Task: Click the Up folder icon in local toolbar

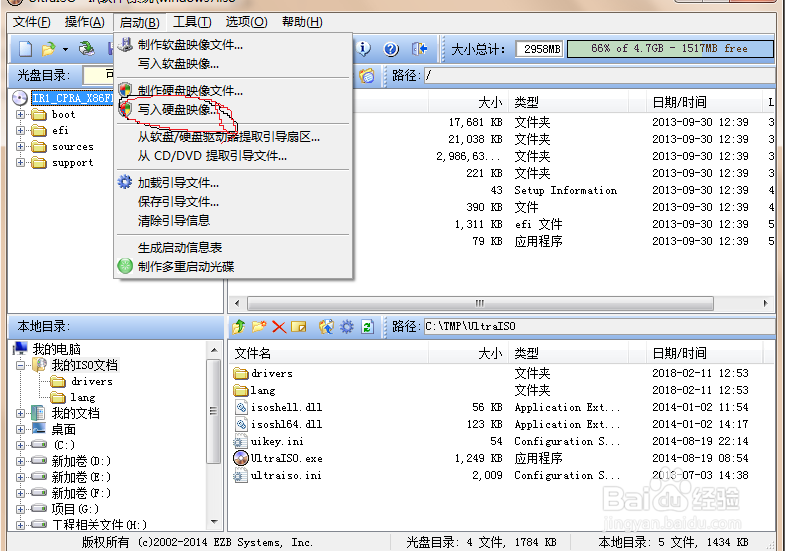Action: point(238,327)
